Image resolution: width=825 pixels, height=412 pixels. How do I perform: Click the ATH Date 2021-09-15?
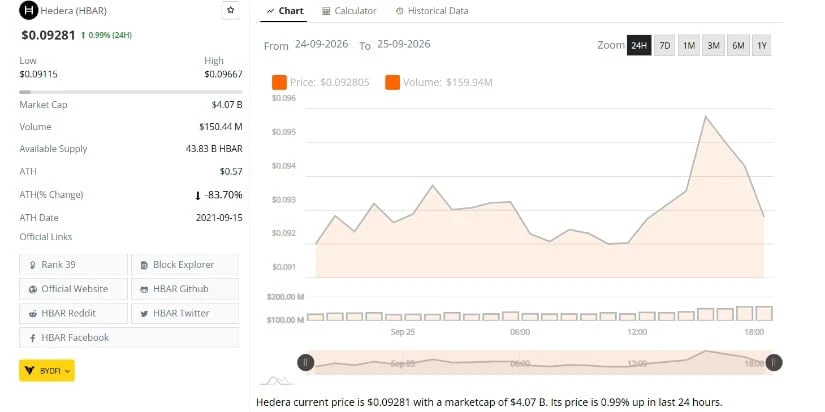(x=219, y=217)
